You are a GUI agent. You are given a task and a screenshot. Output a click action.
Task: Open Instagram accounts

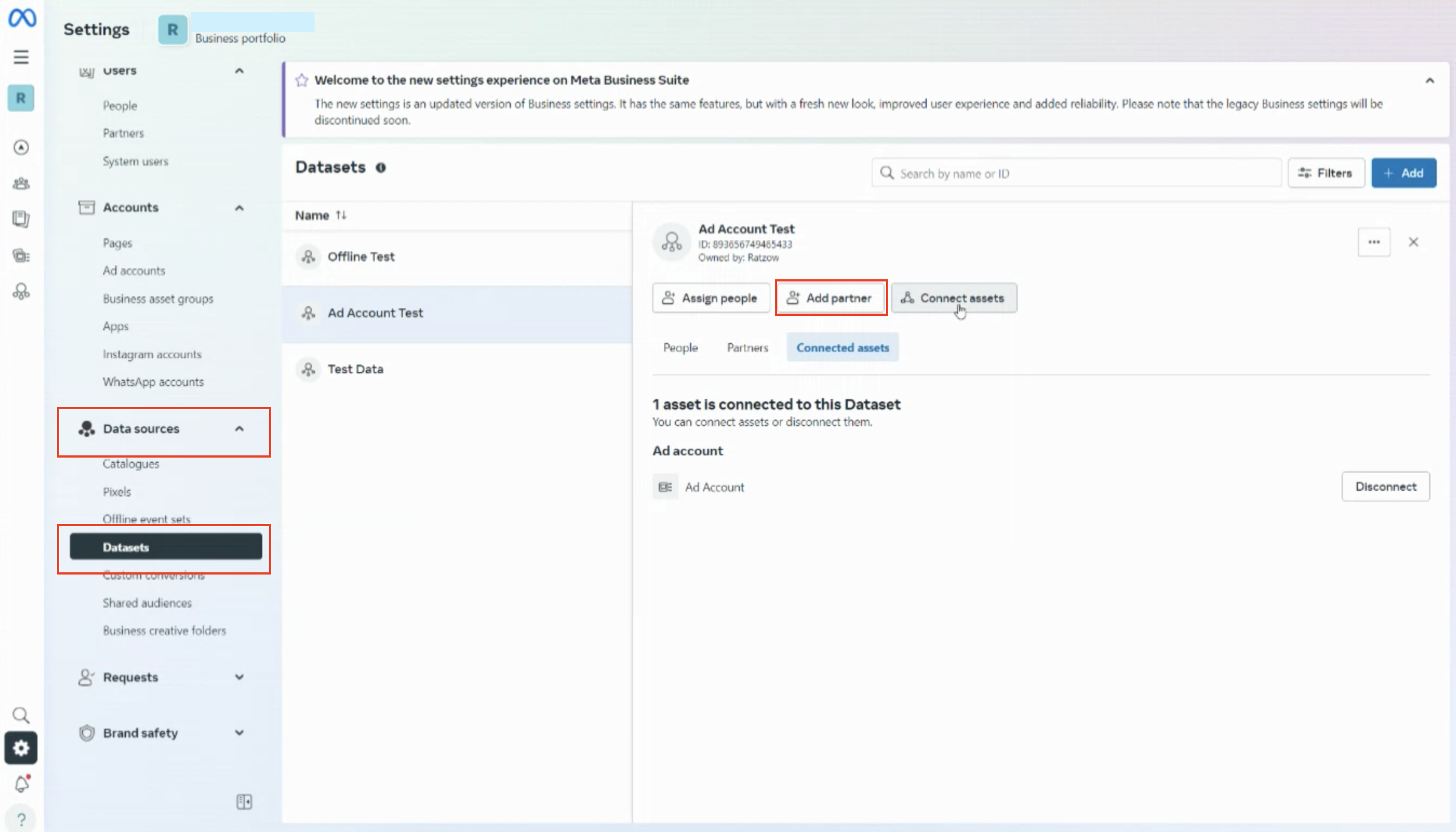tap(152, 354)
